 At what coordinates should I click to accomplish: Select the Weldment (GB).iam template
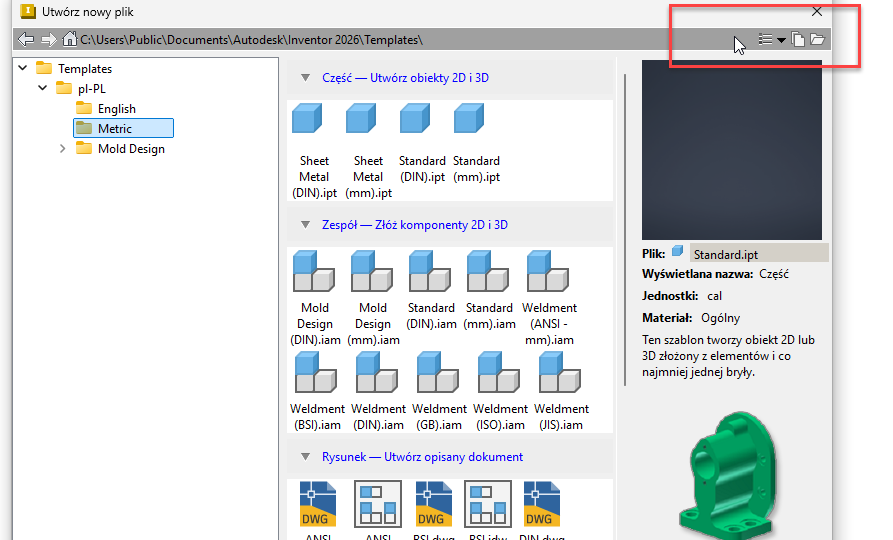click(x=439, y=392)
